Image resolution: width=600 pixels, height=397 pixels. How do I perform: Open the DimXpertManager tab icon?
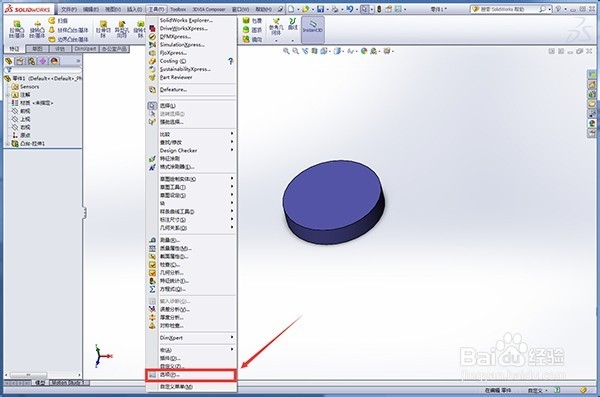pyautogui.click(x=43, y=61)
